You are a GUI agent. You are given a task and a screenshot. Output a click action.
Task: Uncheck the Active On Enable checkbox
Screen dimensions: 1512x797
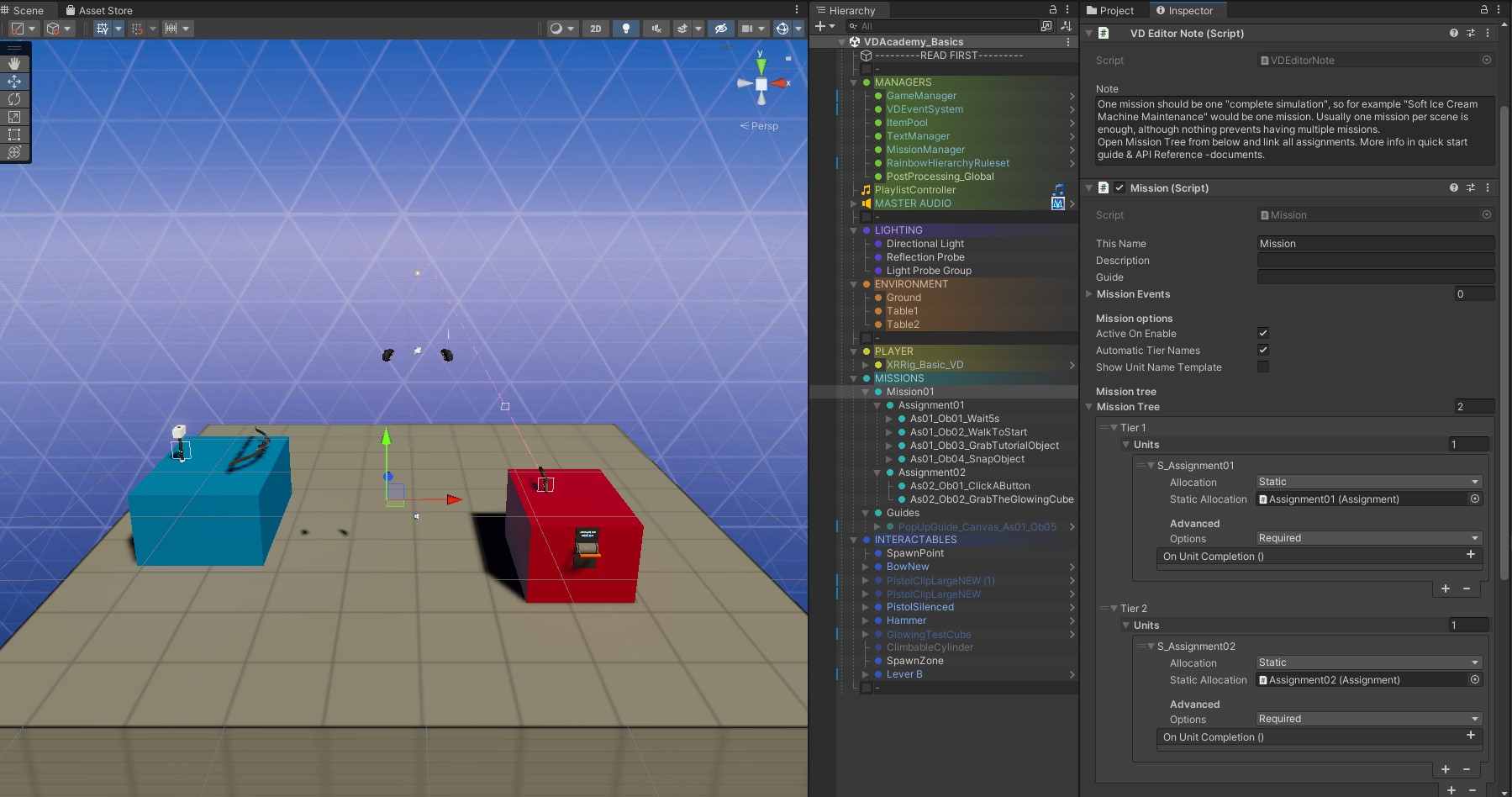coord(1262,333)
